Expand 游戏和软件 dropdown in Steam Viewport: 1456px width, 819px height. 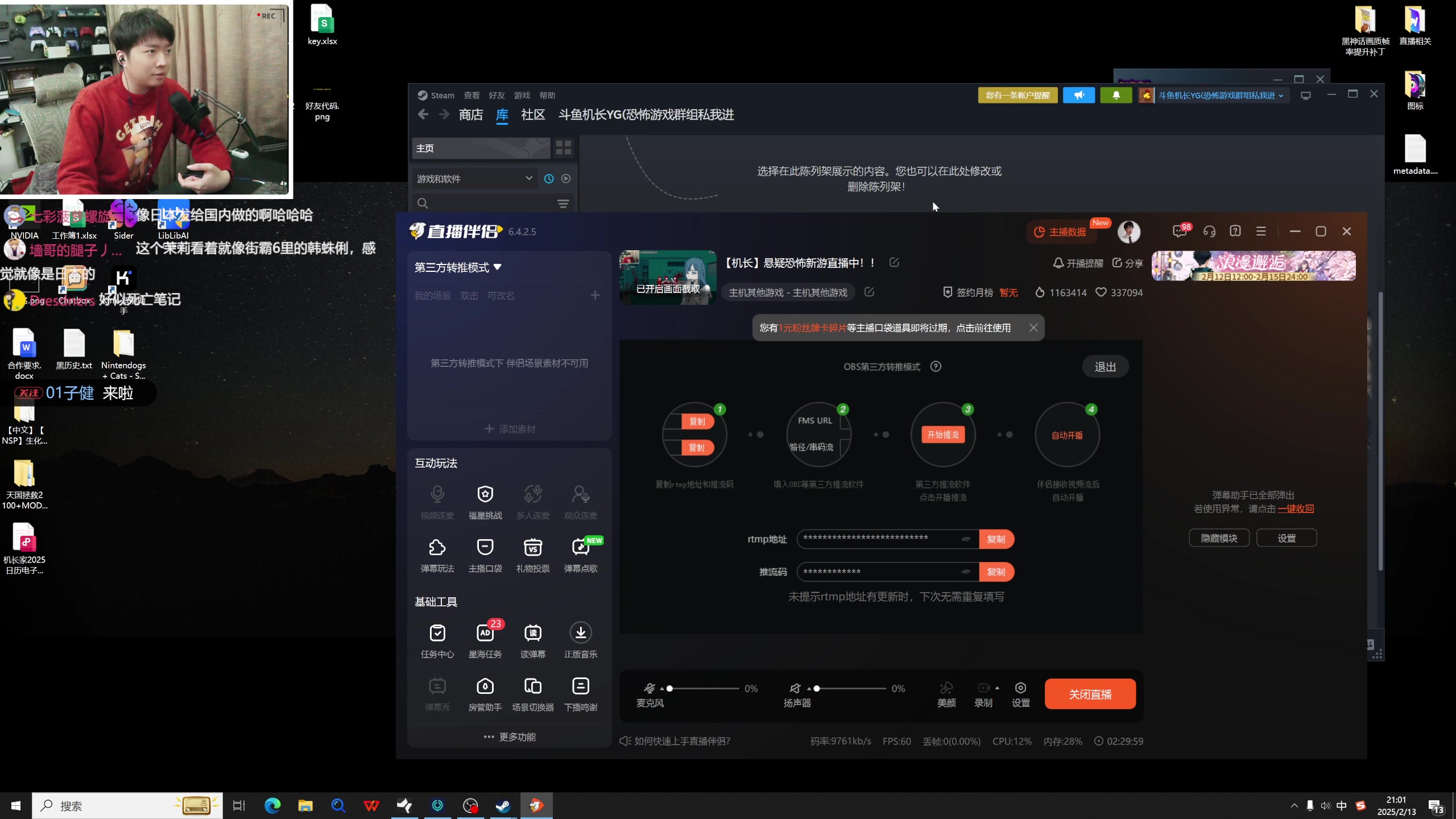[x=529, y=178]
